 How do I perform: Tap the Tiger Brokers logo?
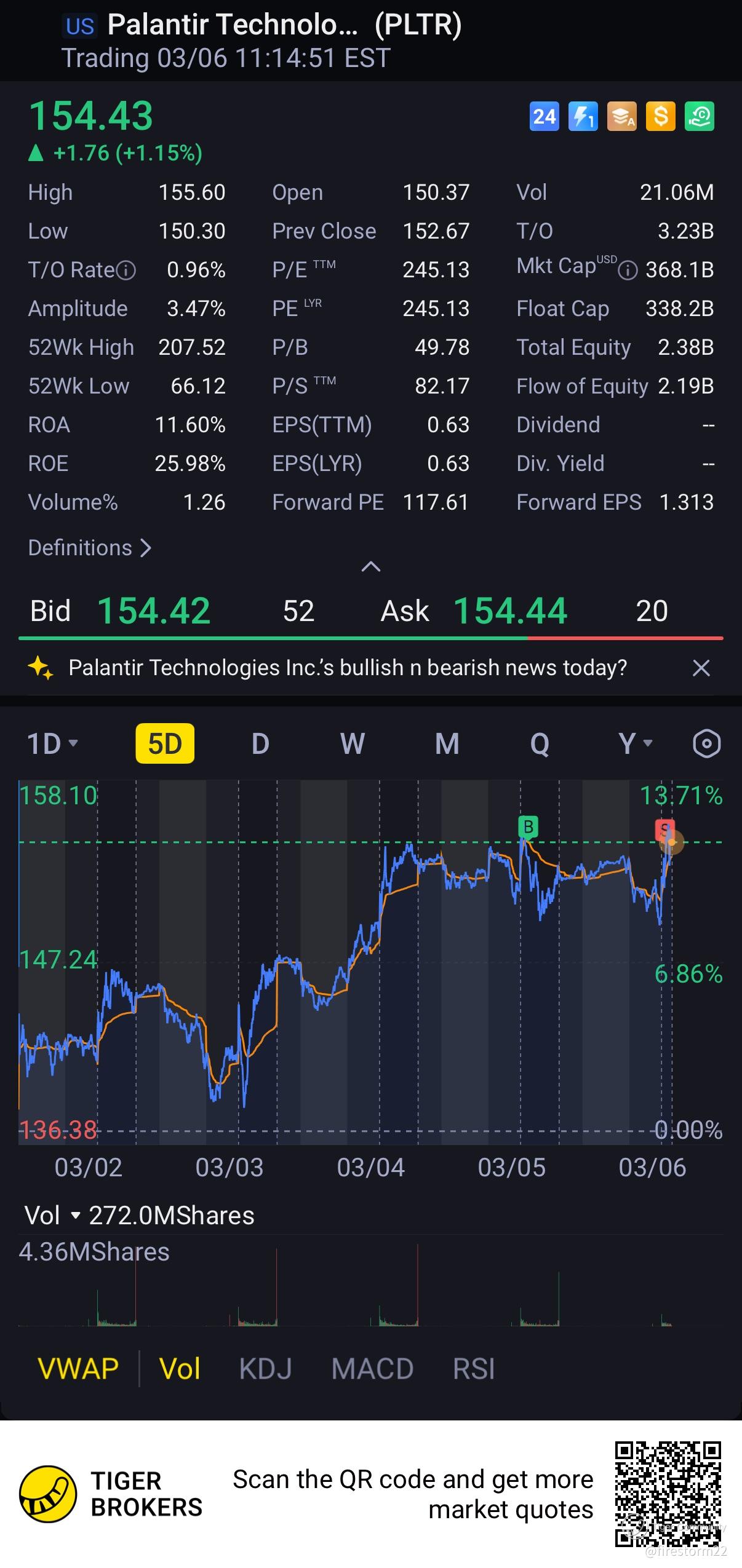pyautogui.click(x=48, y=1494)
